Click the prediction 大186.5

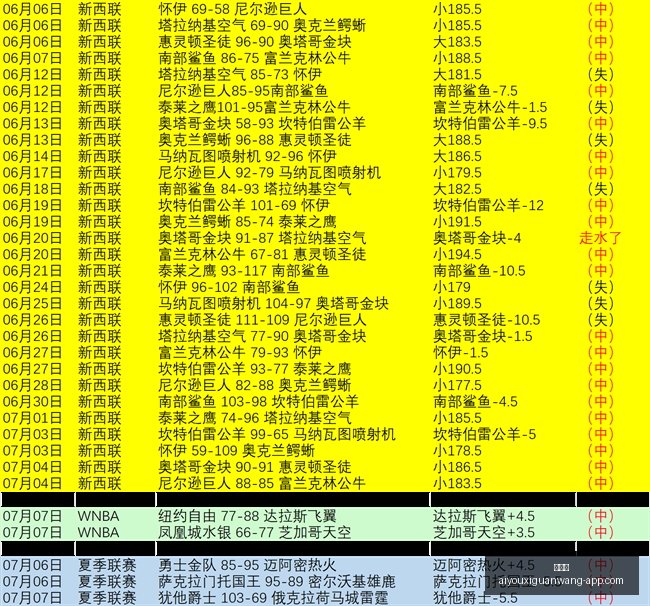457,156
